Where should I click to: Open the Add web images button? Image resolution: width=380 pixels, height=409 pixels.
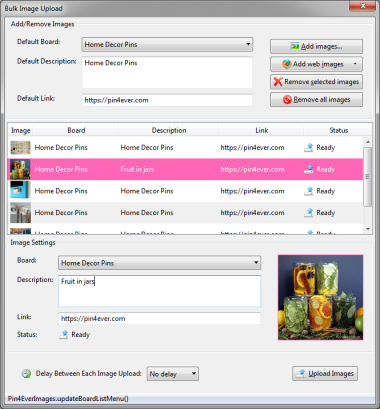(x=316, y=64)
